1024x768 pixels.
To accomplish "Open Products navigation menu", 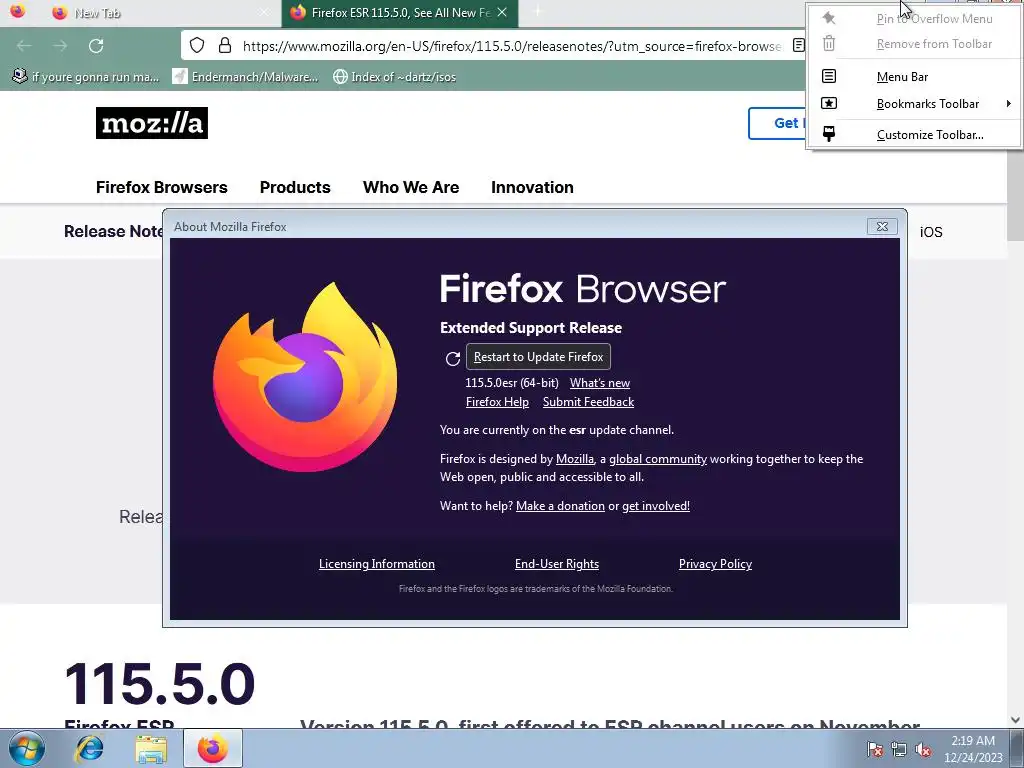I will [x=295, y=187].
